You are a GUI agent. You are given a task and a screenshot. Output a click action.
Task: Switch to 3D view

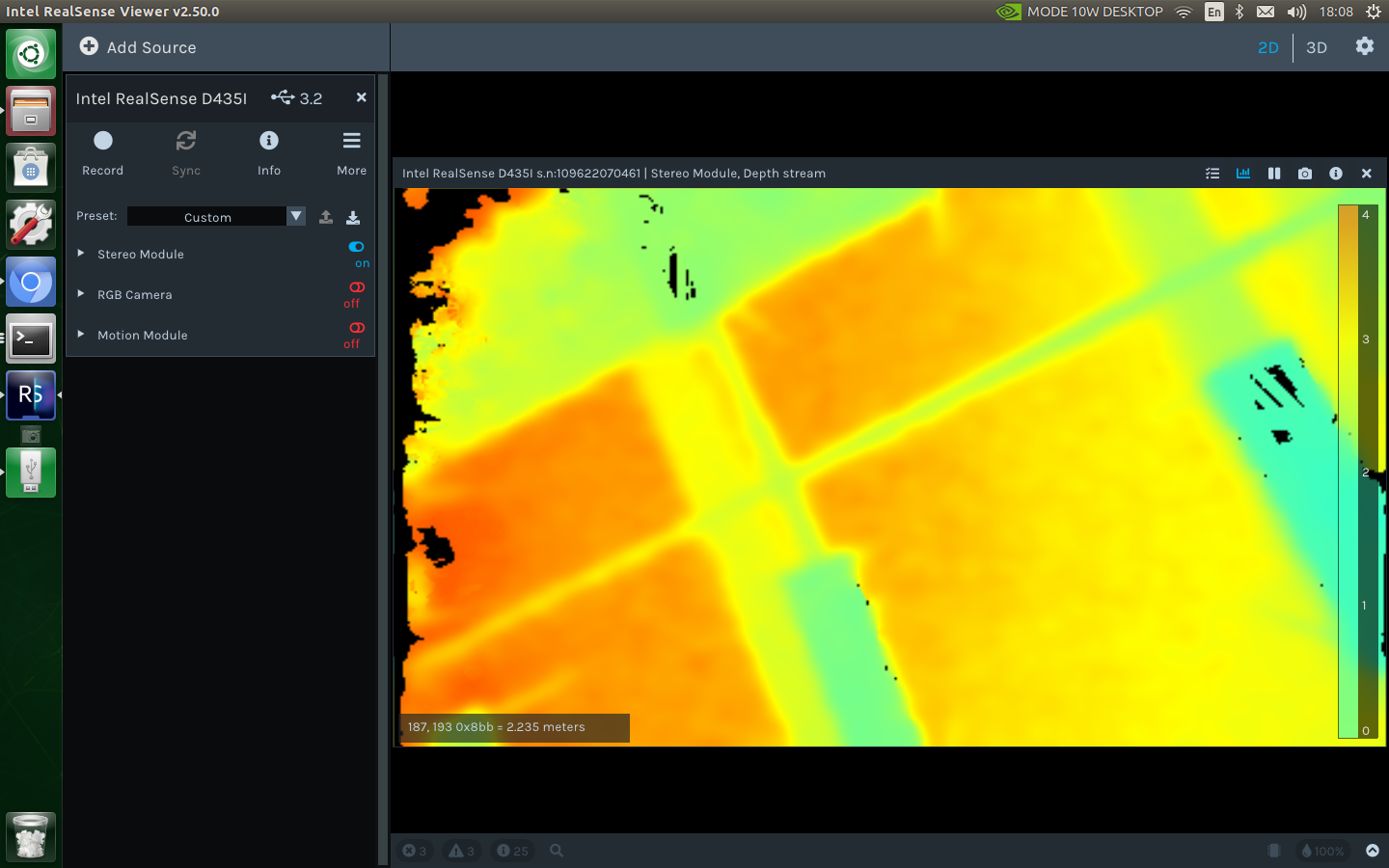click(x=1317, y=47)
